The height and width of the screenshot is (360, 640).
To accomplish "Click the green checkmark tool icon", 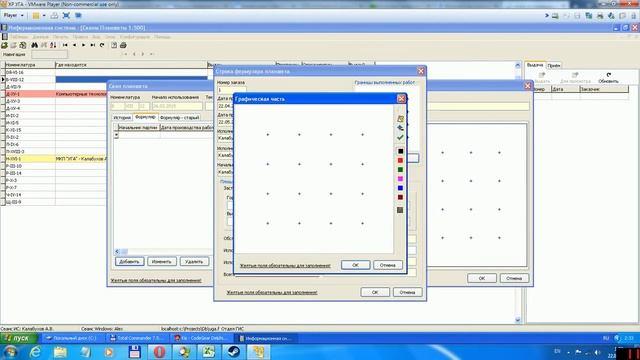I will 400,138.
